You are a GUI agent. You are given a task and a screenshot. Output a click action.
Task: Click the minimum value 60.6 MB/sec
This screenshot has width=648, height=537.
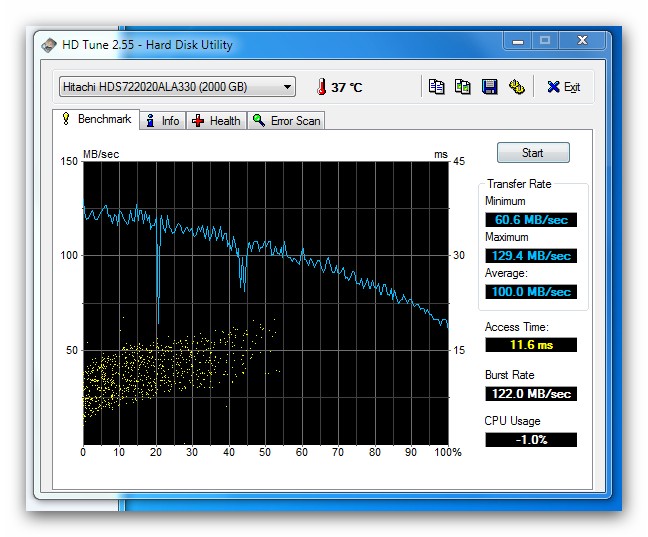(x=531, y=220)
